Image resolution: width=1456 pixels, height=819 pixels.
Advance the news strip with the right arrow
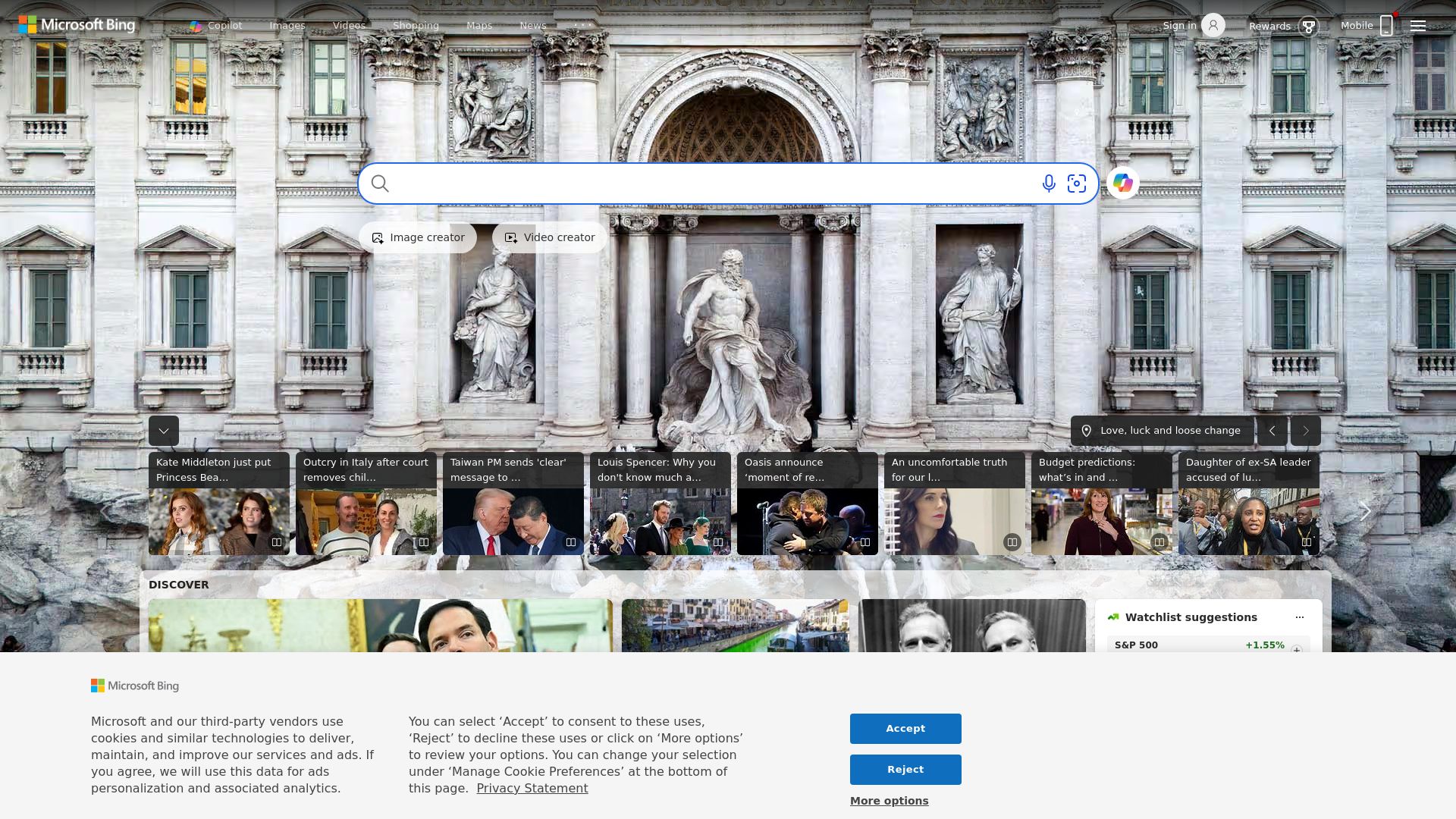point(1365,512)
